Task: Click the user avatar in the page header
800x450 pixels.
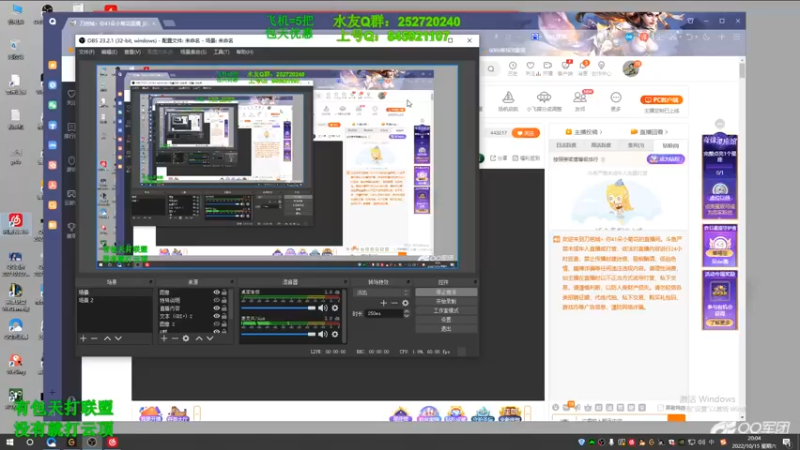Action: tap(631, 68)
